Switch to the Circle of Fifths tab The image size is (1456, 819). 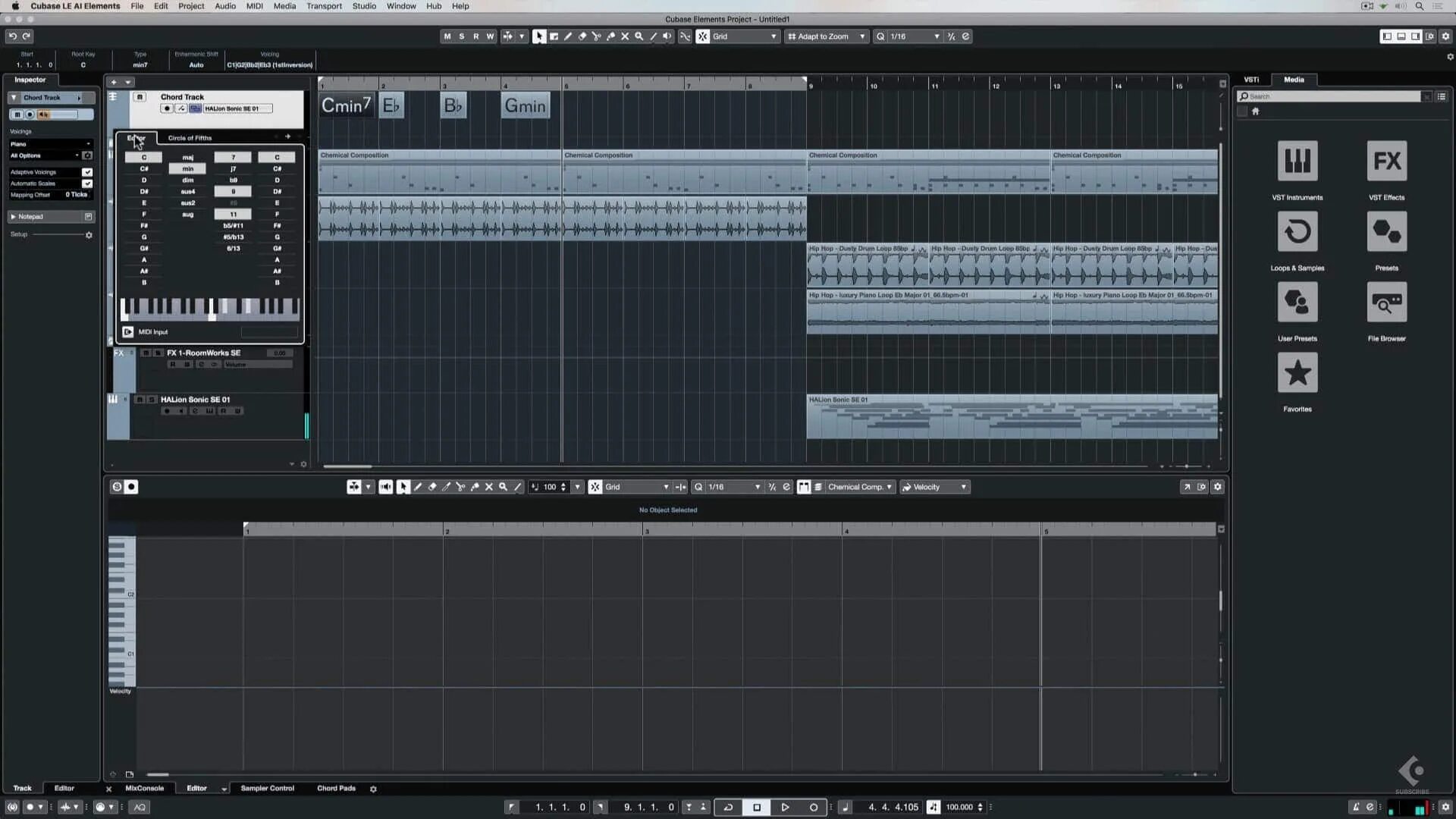click(x=190, y=138)
